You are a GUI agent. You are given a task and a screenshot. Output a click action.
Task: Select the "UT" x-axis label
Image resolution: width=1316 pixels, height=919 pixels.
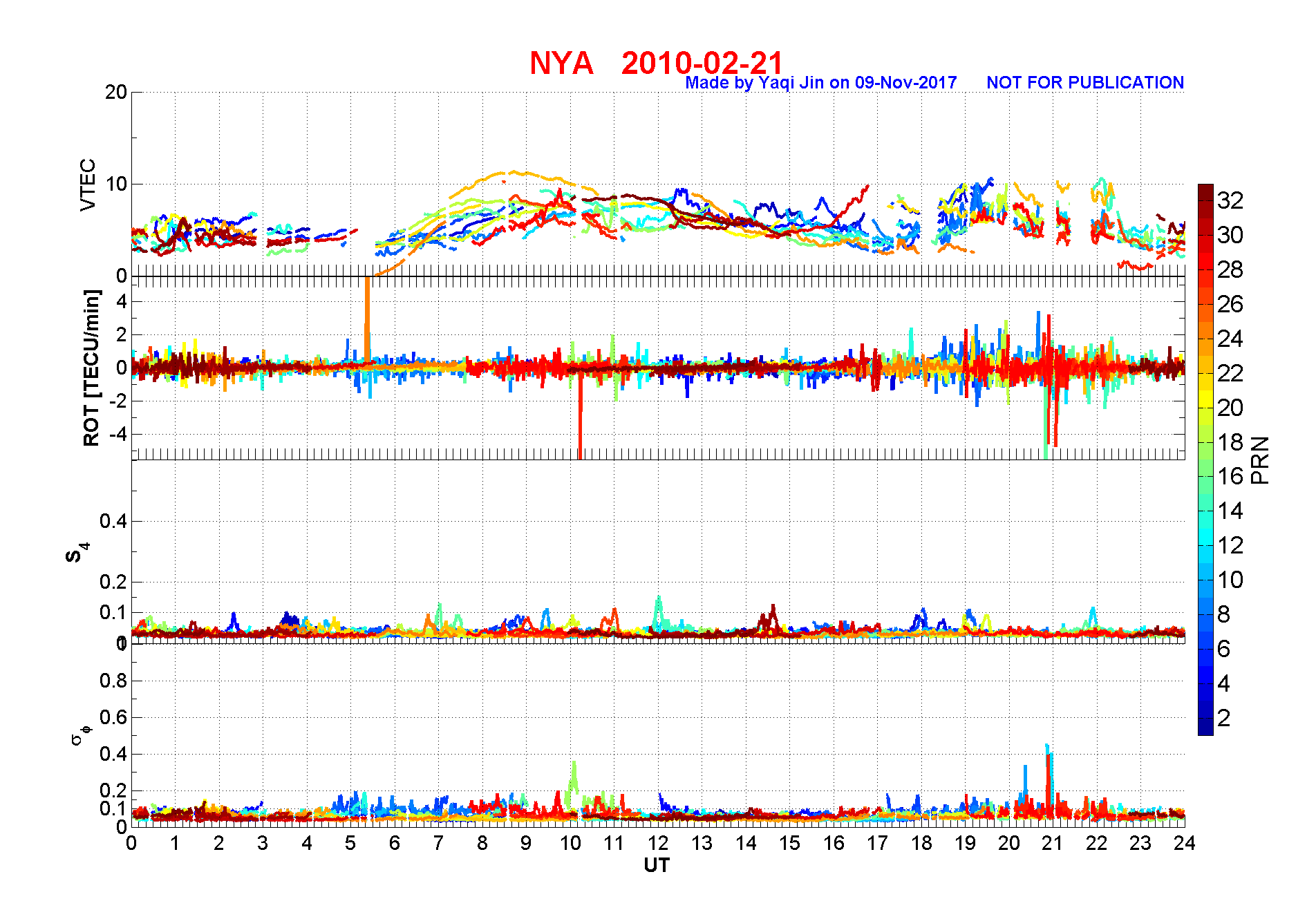coord(657,865)
